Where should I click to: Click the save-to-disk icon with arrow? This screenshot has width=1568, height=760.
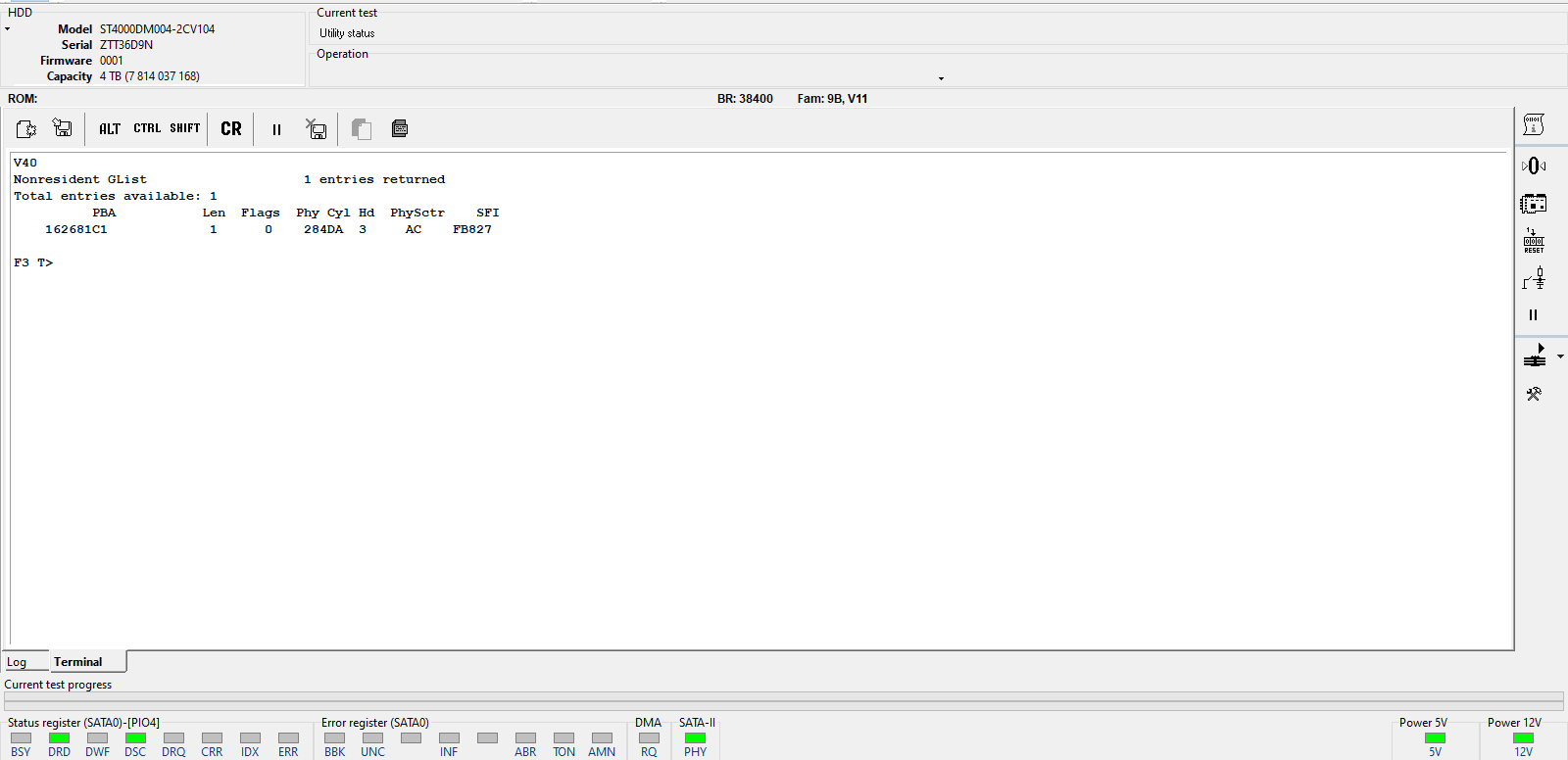click(63, 128)
